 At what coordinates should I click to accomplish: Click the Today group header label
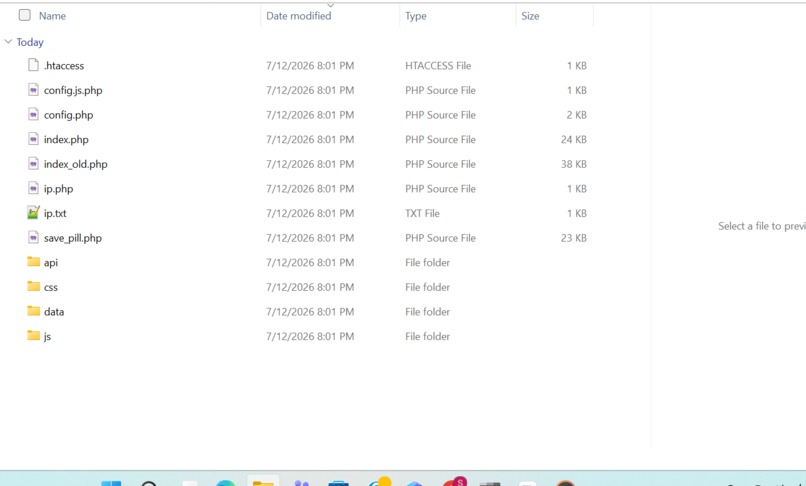30,42
